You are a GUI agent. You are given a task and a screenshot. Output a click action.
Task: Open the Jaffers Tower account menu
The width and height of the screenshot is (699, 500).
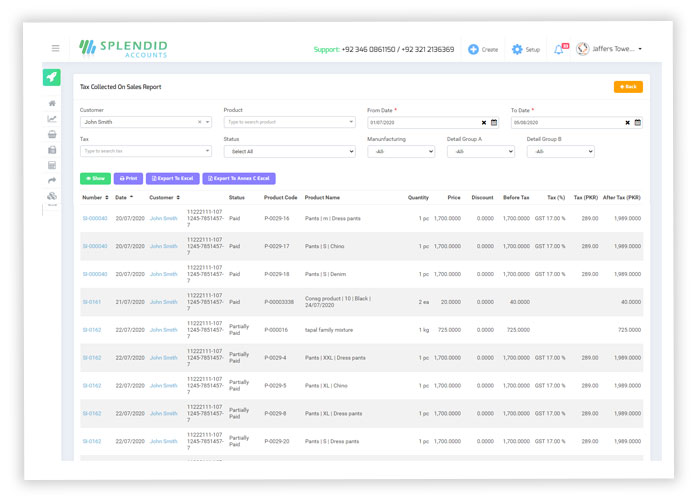tap(610, 49)
